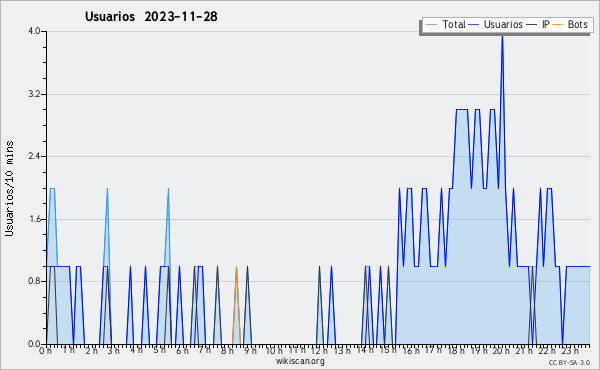Select the 'Bots' legend entry
The width and height of the screenshot is (600, 370).
pyautogui.click(x=570, y=25)
